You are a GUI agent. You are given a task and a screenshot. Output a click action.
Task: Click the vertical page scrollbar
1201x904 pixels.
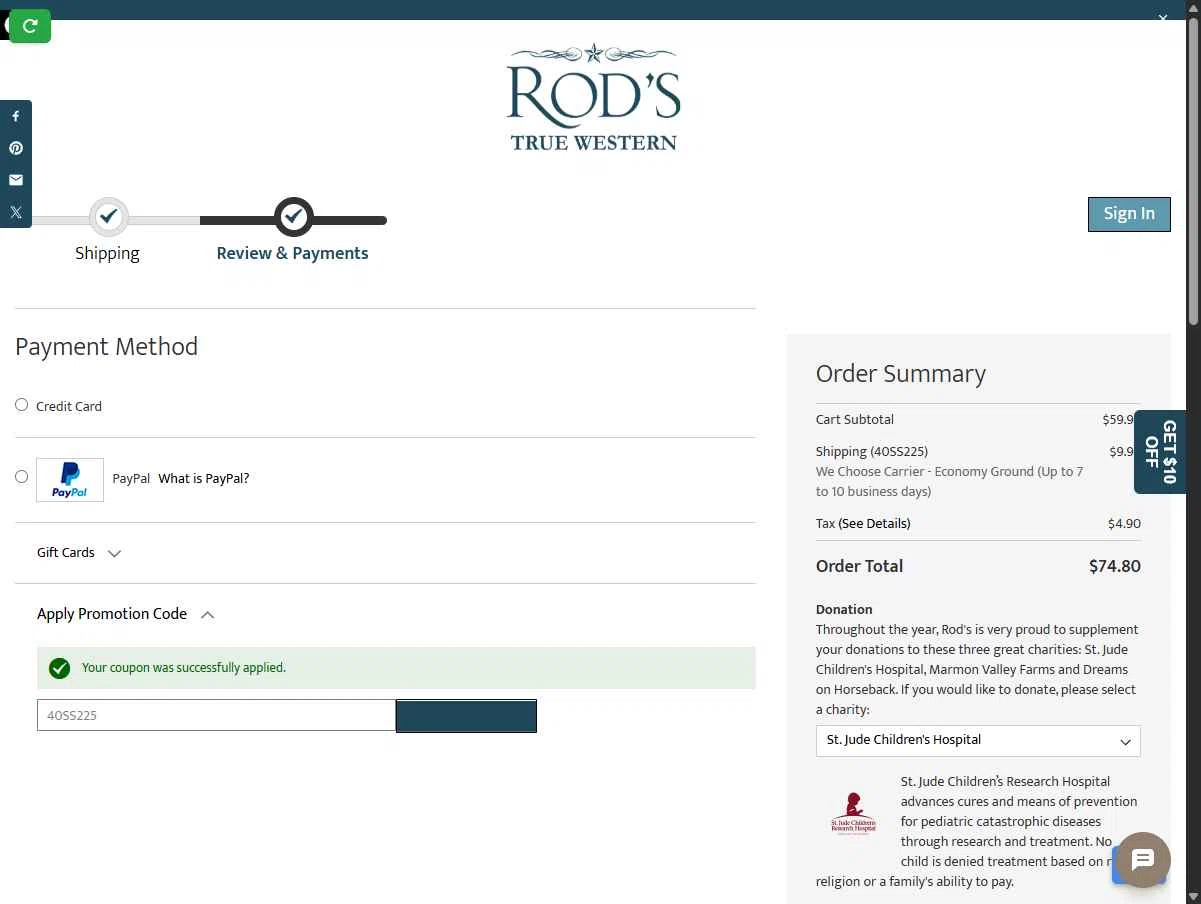point(1193,170)
